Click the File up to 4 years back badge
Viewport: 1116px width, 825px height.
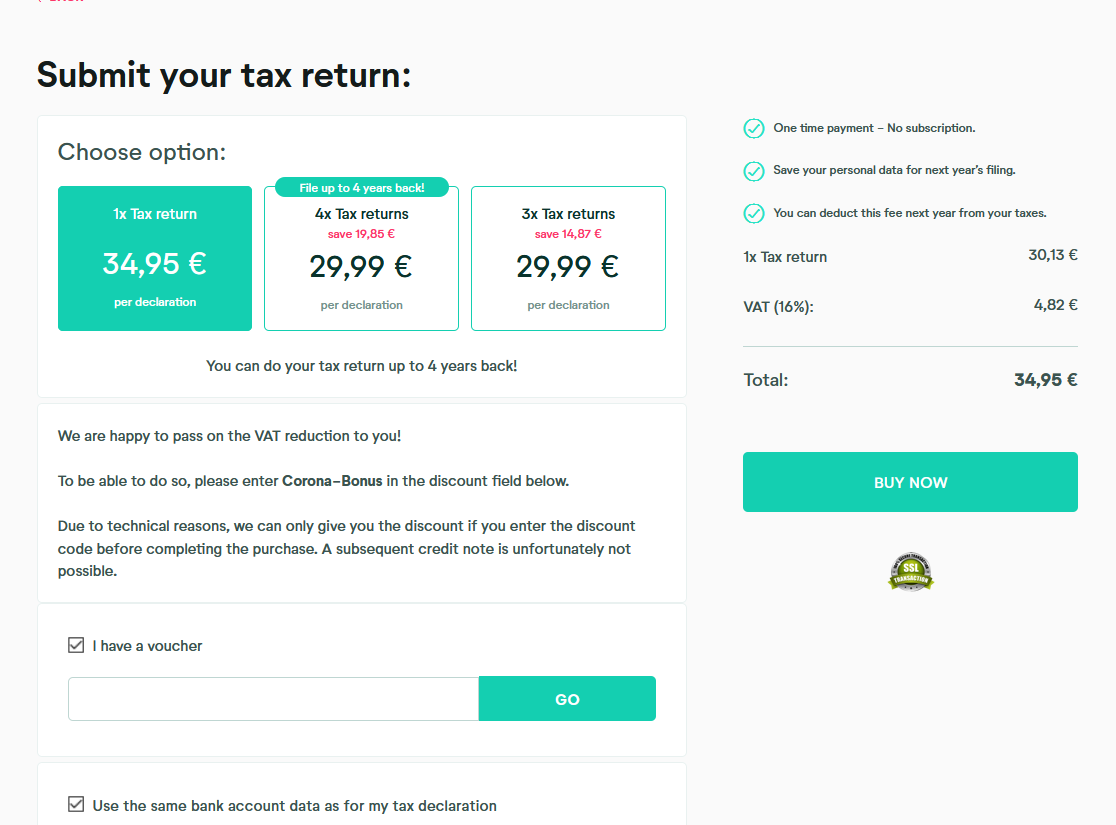(x=361, y=188)
